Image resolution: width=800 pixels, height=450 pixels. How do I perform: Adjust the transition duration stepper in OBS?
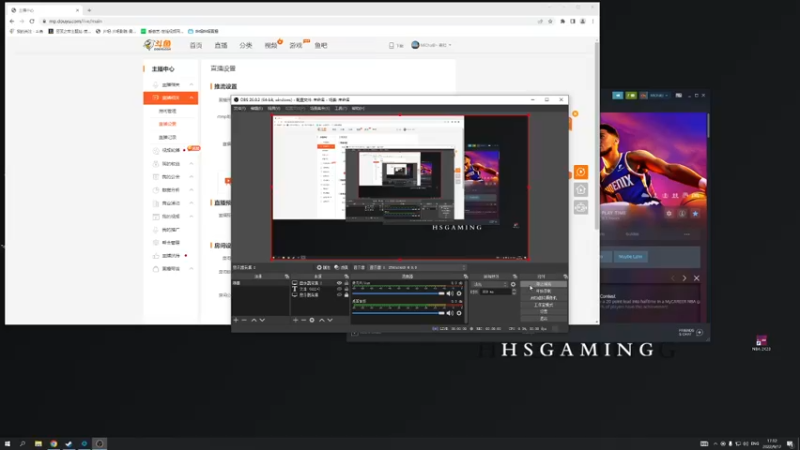point(514,292)
